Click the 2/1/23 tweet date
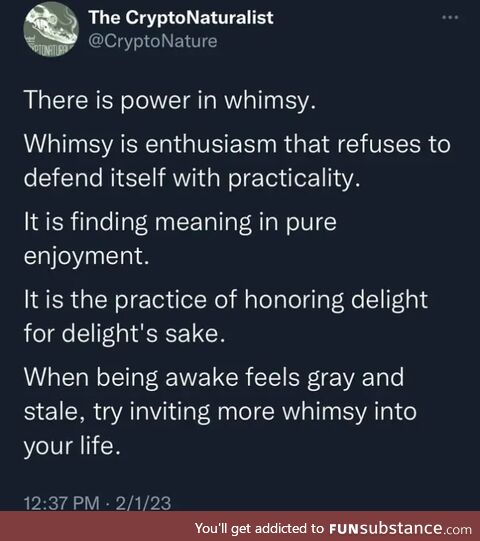Image resolution: width=480 pixels, height=541 pixels. pyautogui.click(x=143, y=503)
